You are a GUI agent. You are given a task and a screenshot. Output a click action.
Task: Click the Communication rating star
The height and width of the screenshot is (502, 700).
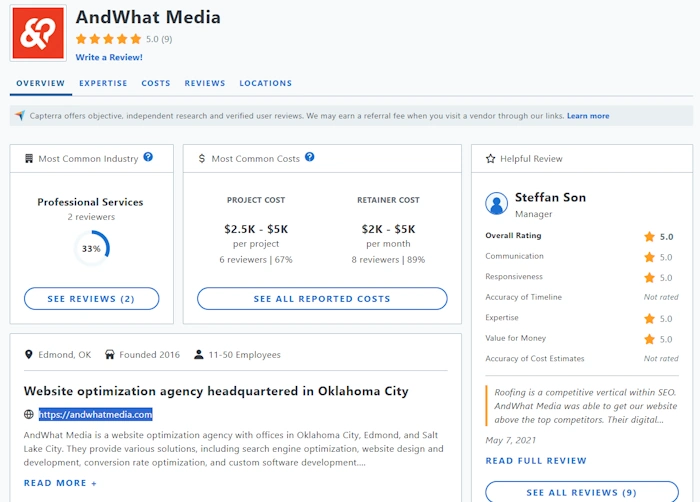(x=650, y=257)
